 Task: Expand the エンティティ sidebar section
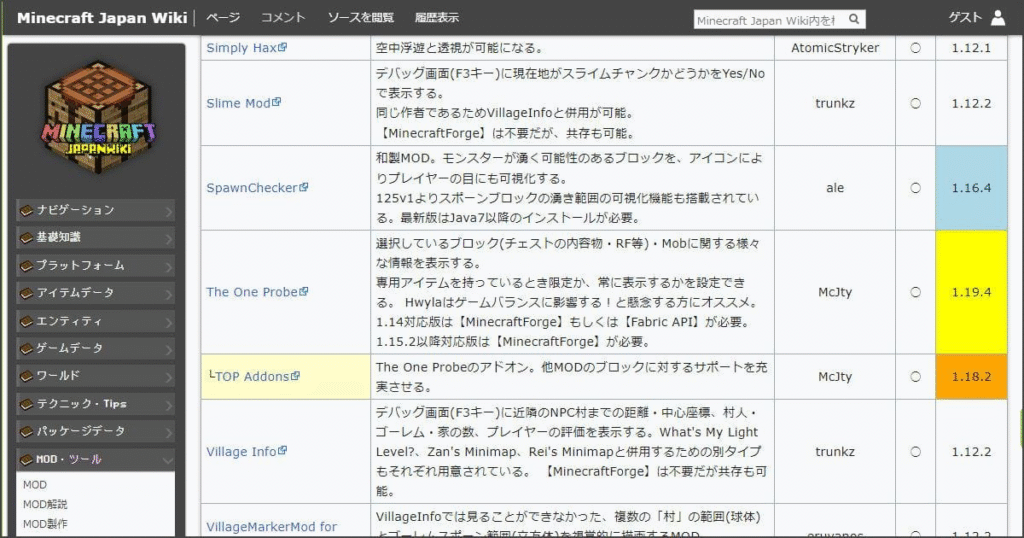[x=95, y=321]
